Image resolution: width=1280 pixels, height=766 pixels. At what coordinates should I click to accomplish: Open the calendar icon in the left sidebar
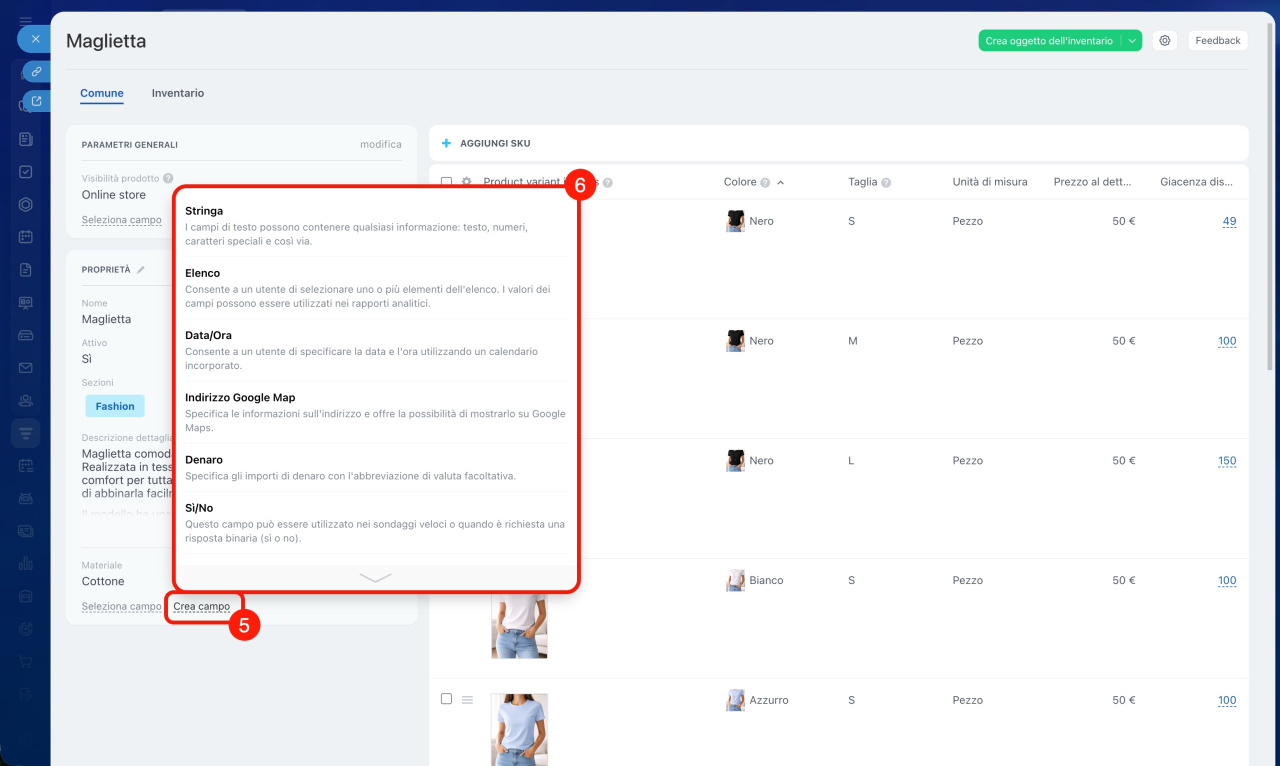click(26, 237)
